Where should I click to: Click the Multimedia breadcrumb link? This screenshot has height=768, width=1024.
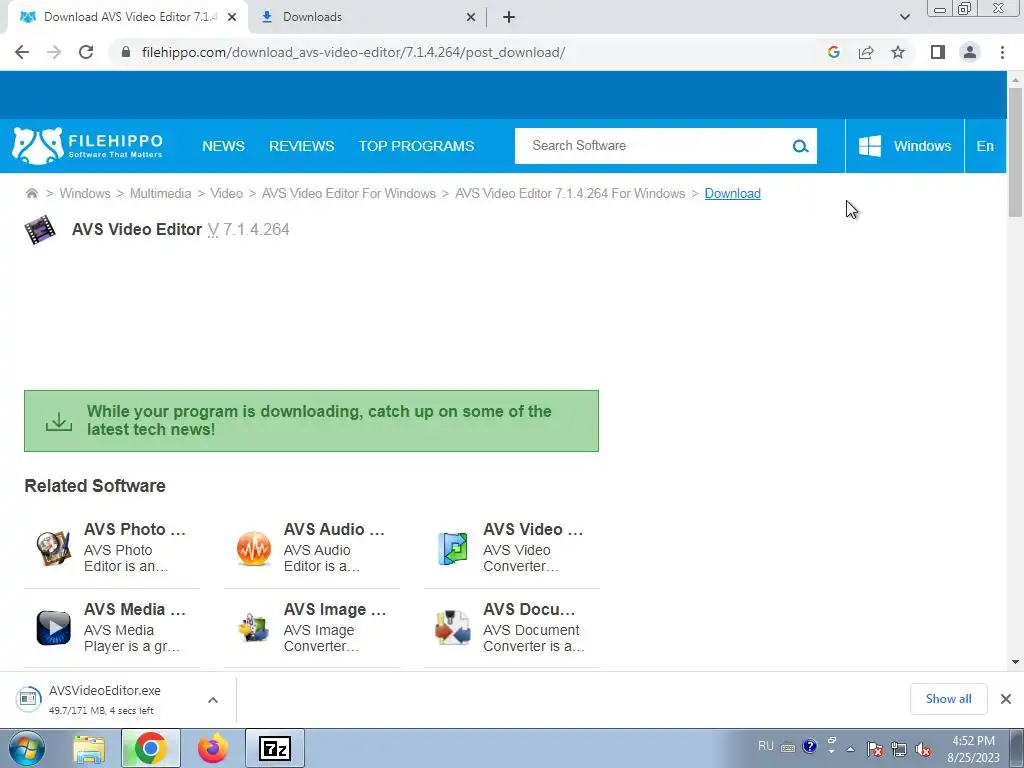pyautogui.click(x=161, y=193)
